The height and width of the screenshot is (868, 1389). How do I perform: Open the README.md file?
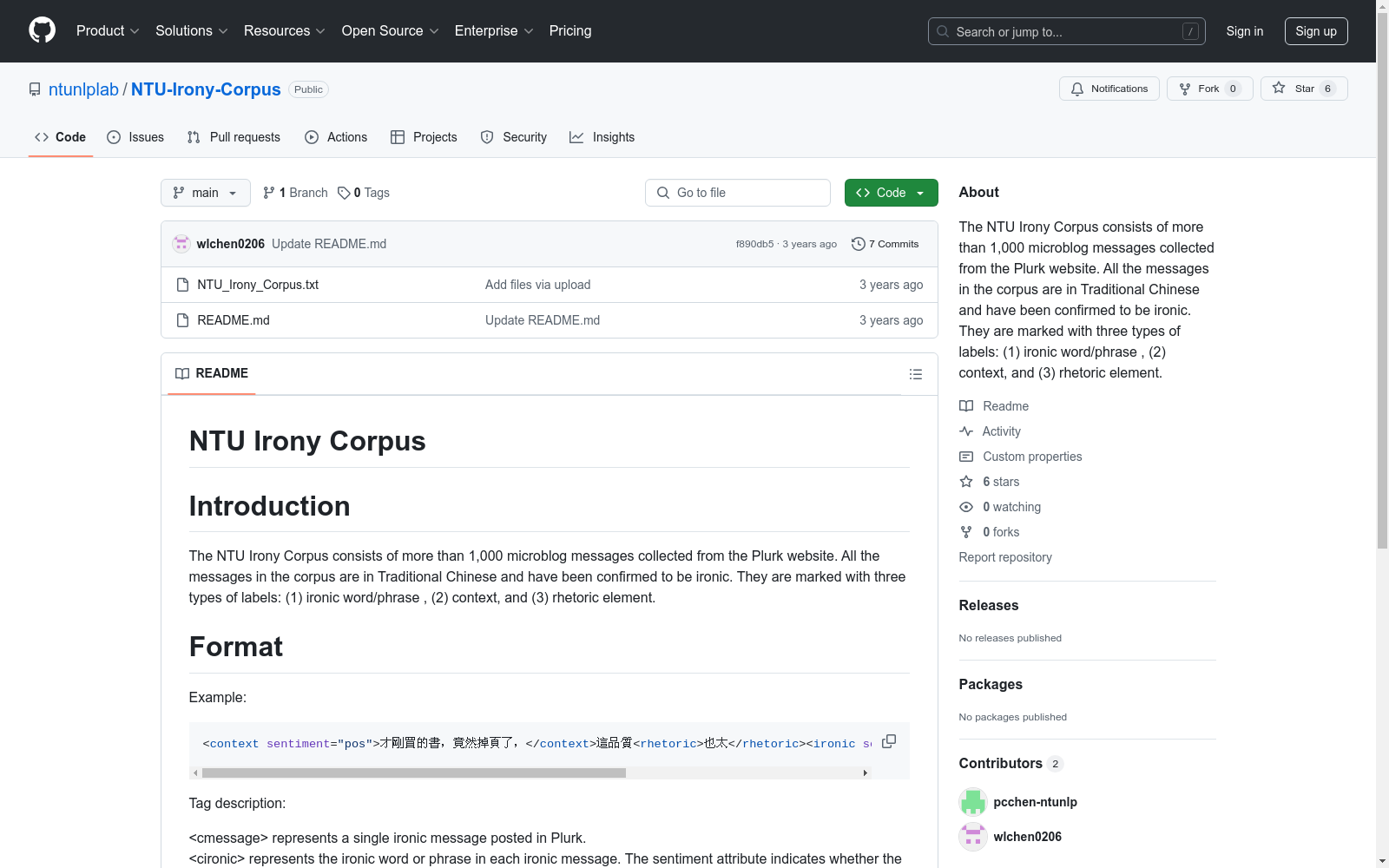point(234,320)
